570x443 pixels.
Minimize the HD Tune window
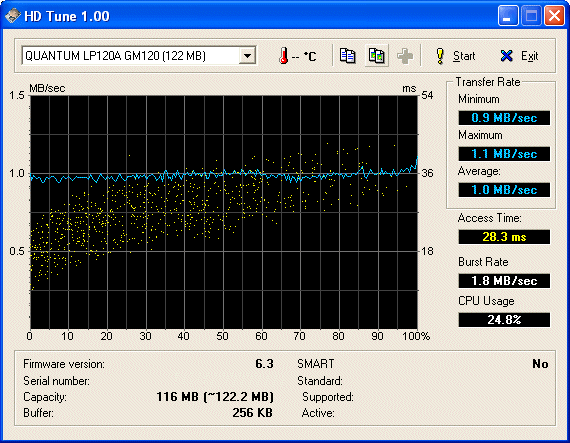click(x=507, y=16)
